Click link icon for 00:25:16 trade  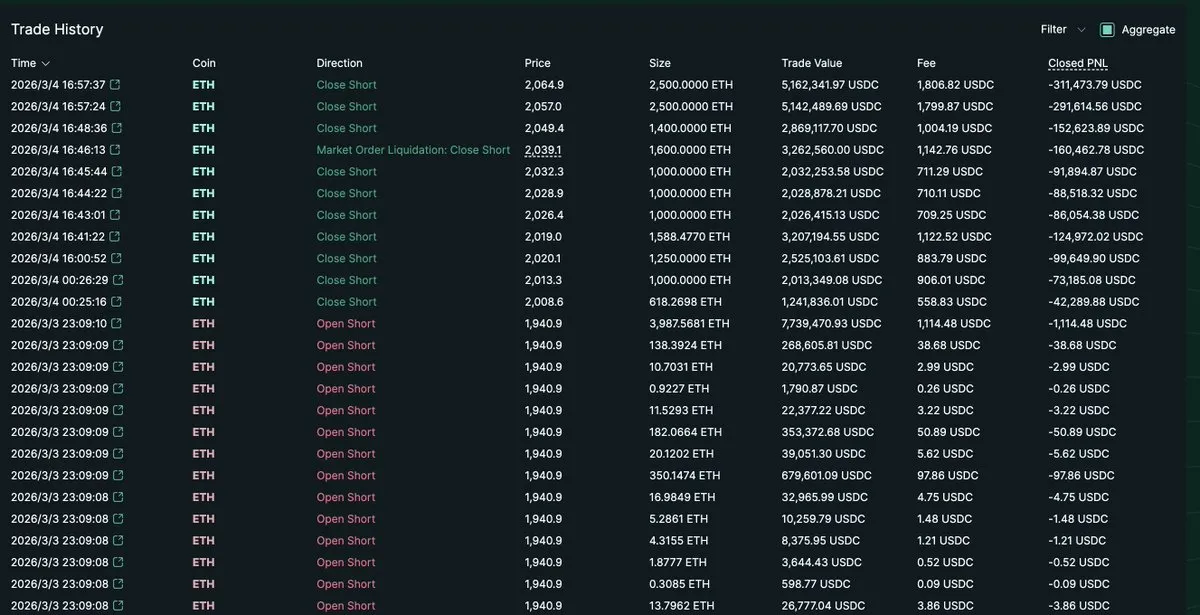116,302
